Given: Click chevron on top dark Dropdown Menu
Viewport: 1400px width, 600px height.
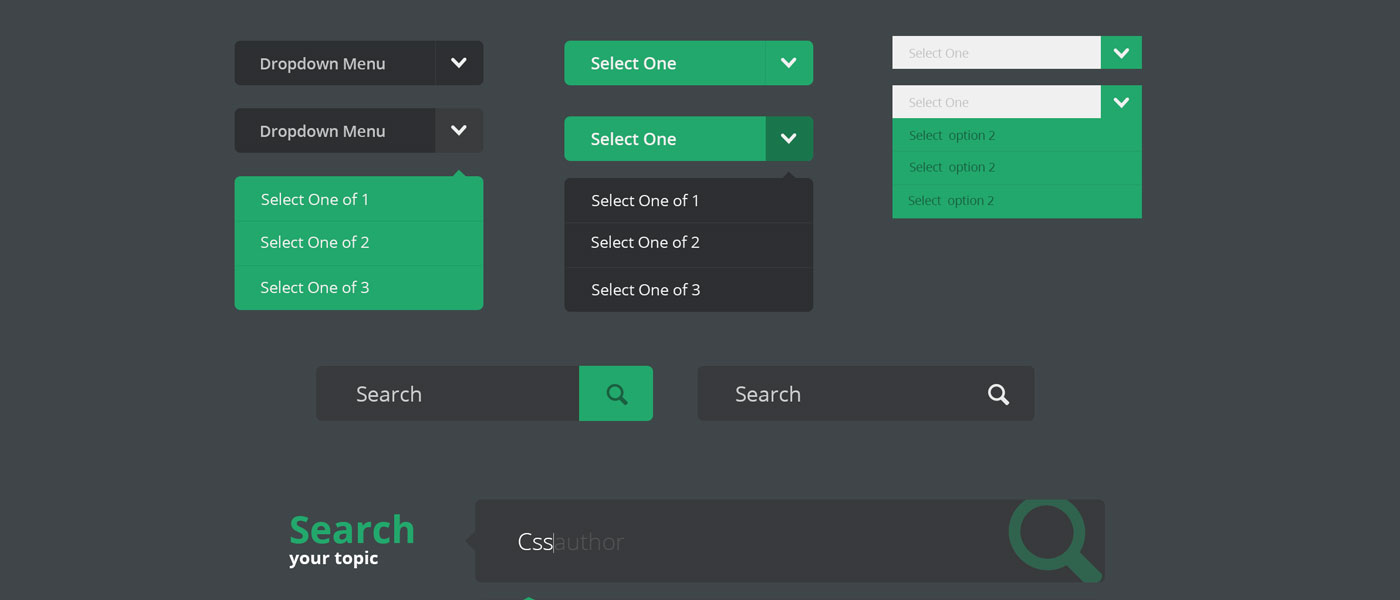Looking at the screenshot, I should click(x=459, y=63).
